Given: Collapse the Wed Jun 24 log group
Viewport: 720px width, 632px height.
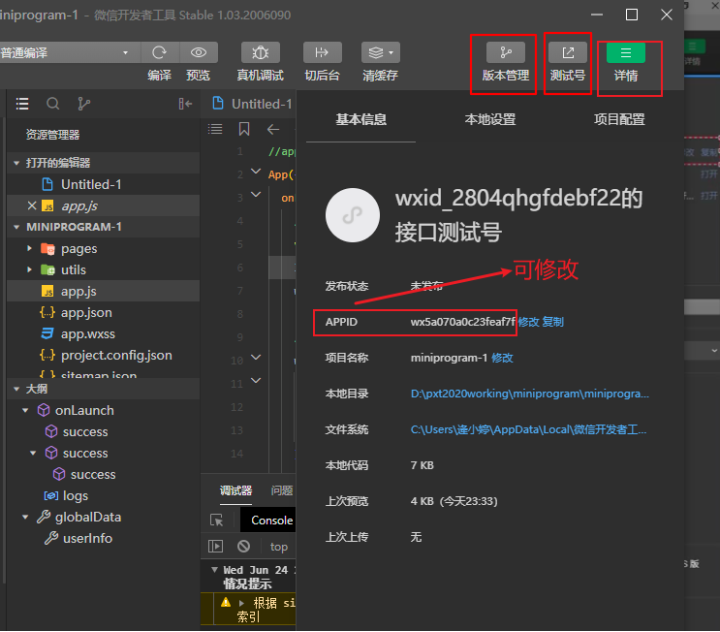Looking at the screenshot, I should [x=214, y=570].
